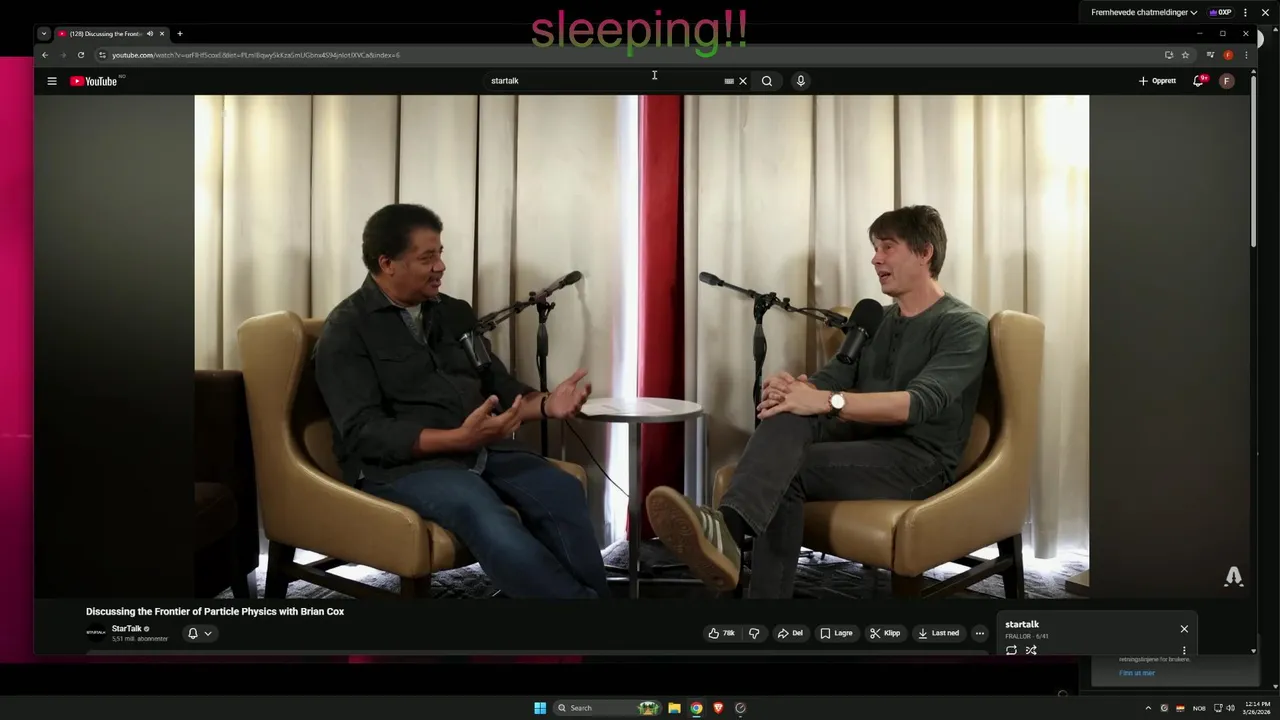The image size is (1280, 720).
Task: Share the video with the Del button
Action: point(790,633)
